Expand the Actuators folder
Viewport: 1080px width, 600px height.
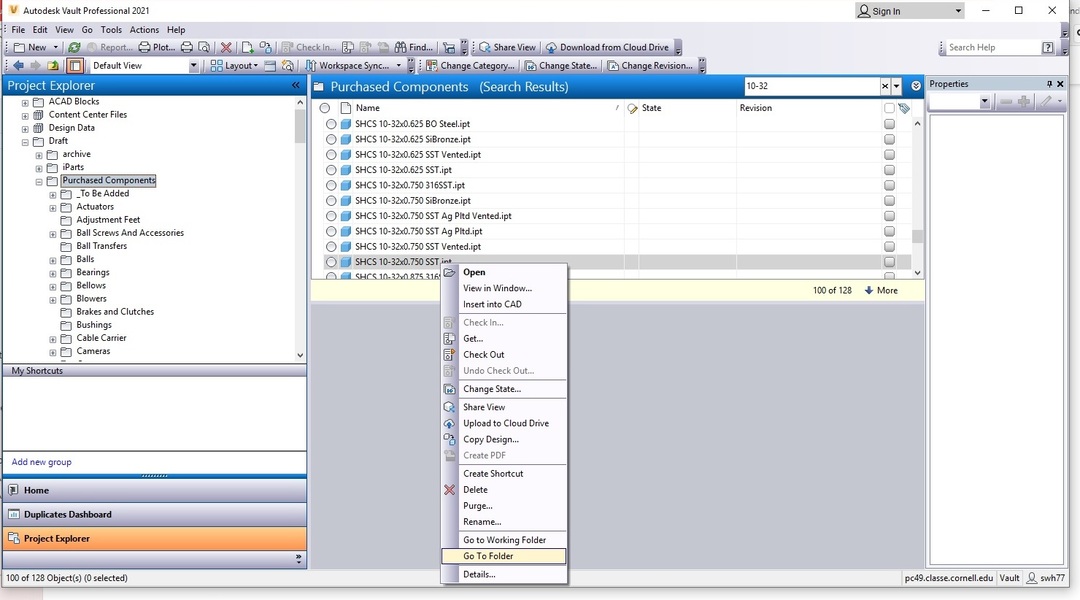pyautogui.click(x=53, y=208)
